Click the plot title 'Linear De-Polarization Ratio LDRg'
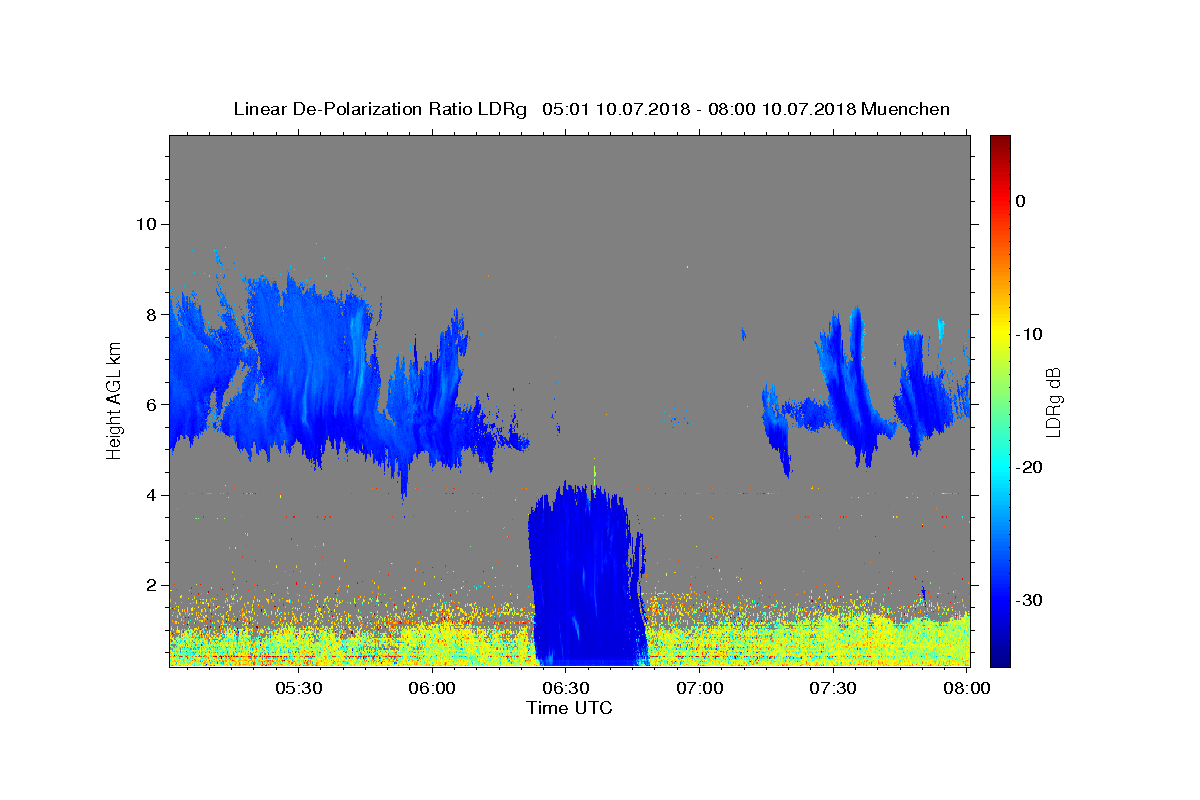This screenshot has width=1200, height=800. click(380, 109)
